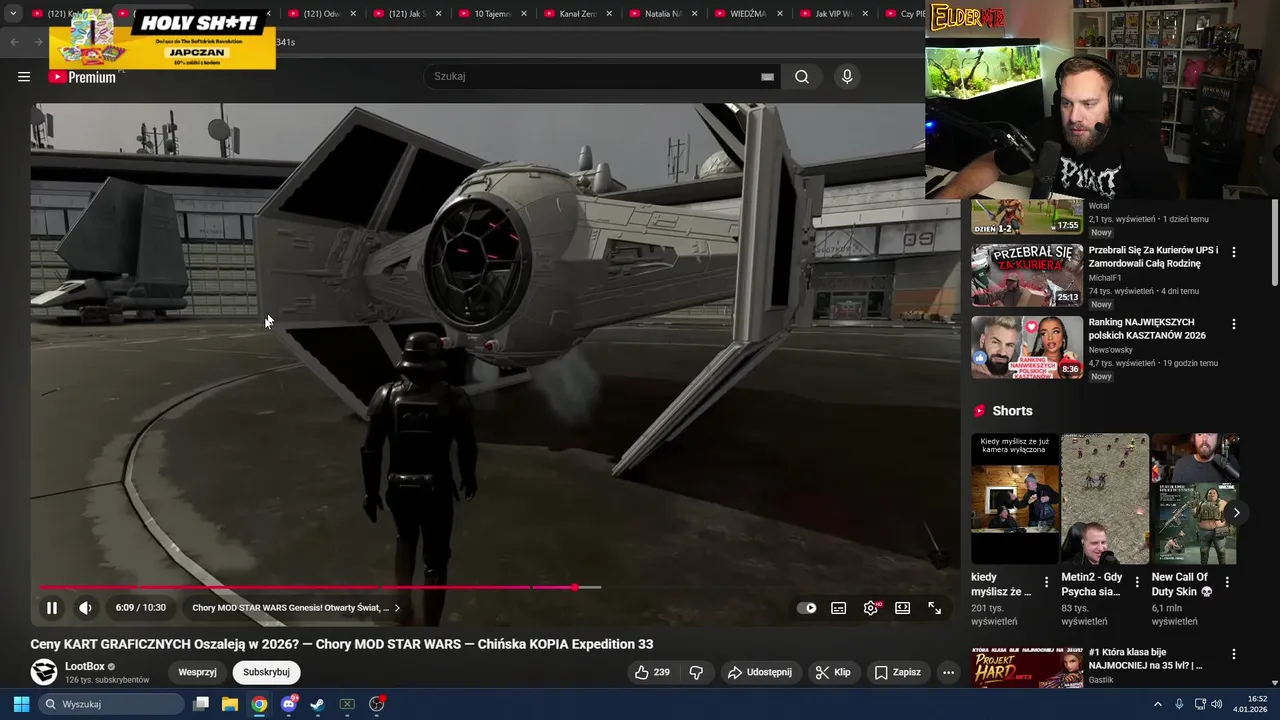Image resolution: width=1280 pixels, height=720 pixels.
Task: Open options for 'kiedy myślisz że' short
Action: [x=1047, y=581]
